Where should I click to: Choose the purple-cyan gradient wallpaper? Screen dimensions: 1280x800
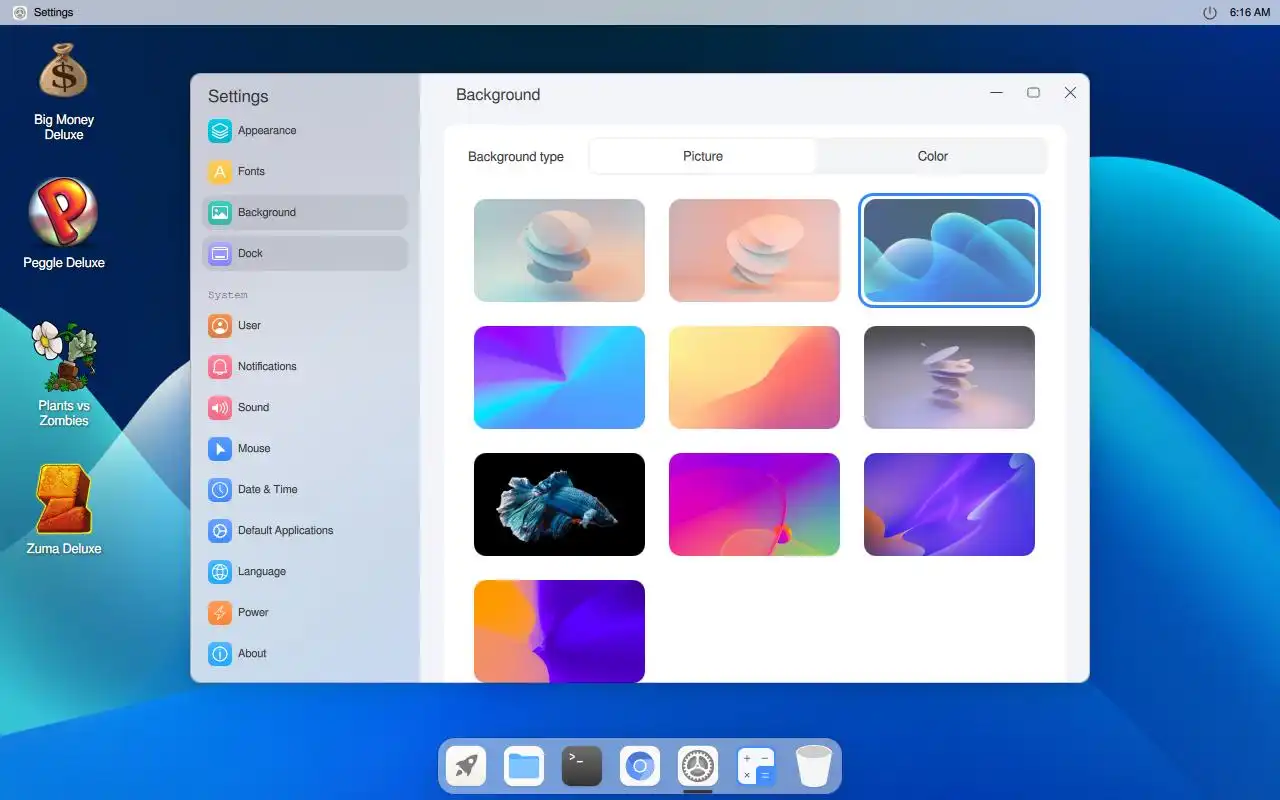[559, 377]
